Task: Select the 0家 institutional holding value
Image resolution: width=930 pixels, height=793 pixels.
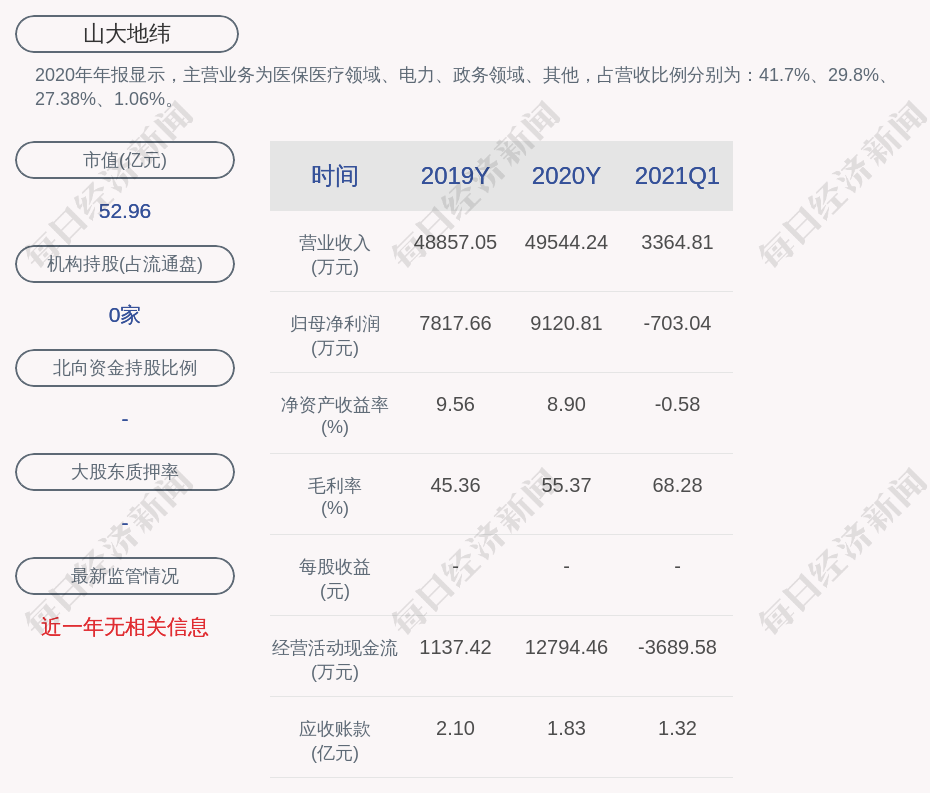Action: tap(125, 315)
